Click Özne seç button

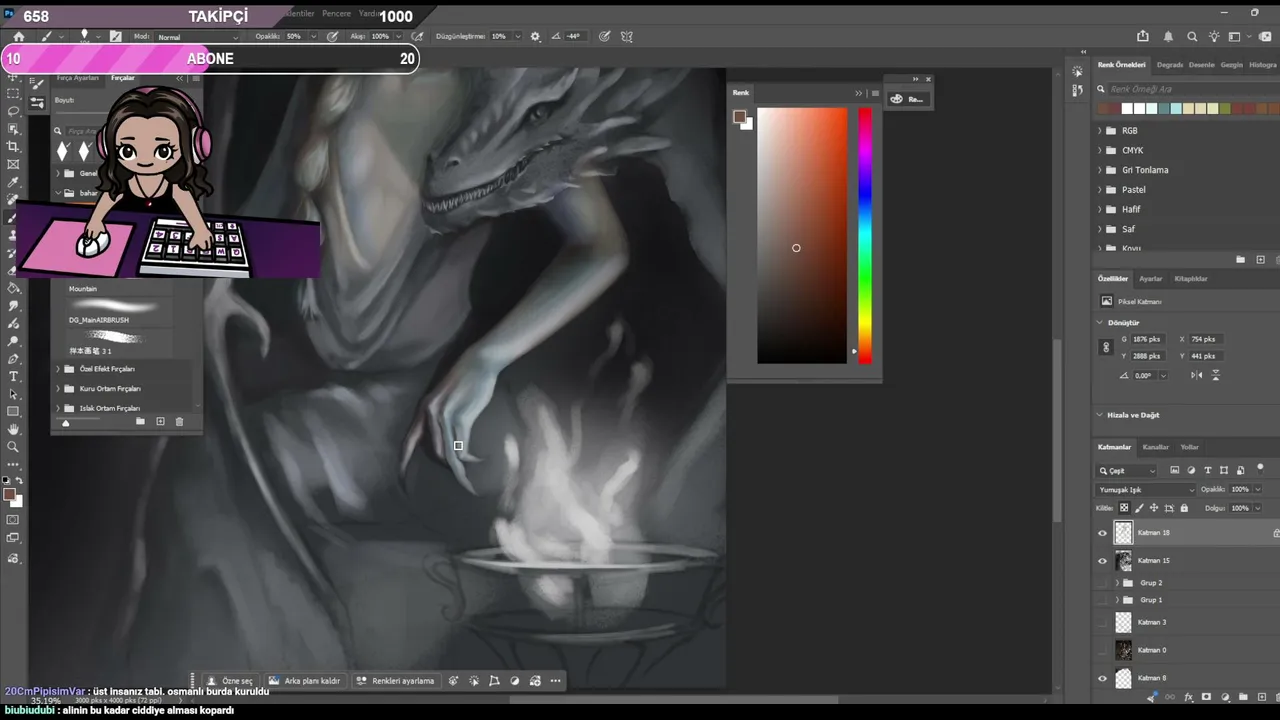click(x=229, y=681)
